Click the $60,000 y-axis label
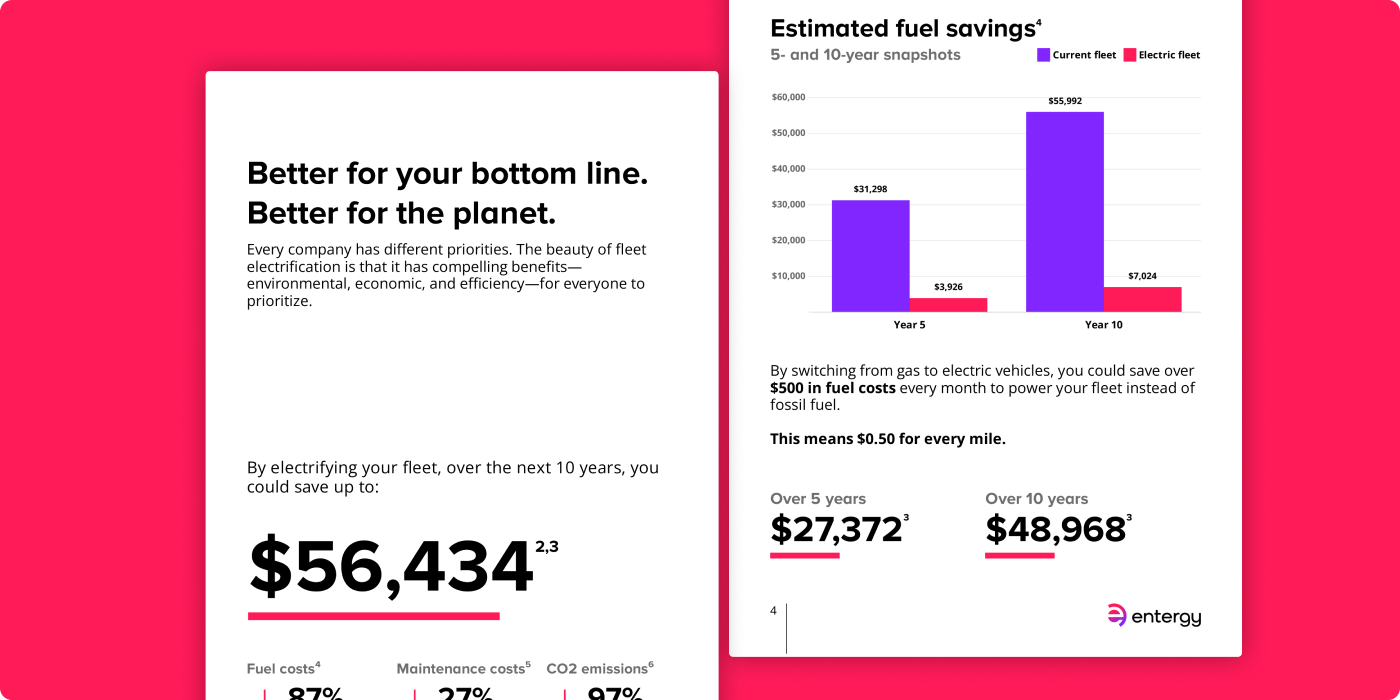This screenshot has height=700, width=1400. coord(789,97)
